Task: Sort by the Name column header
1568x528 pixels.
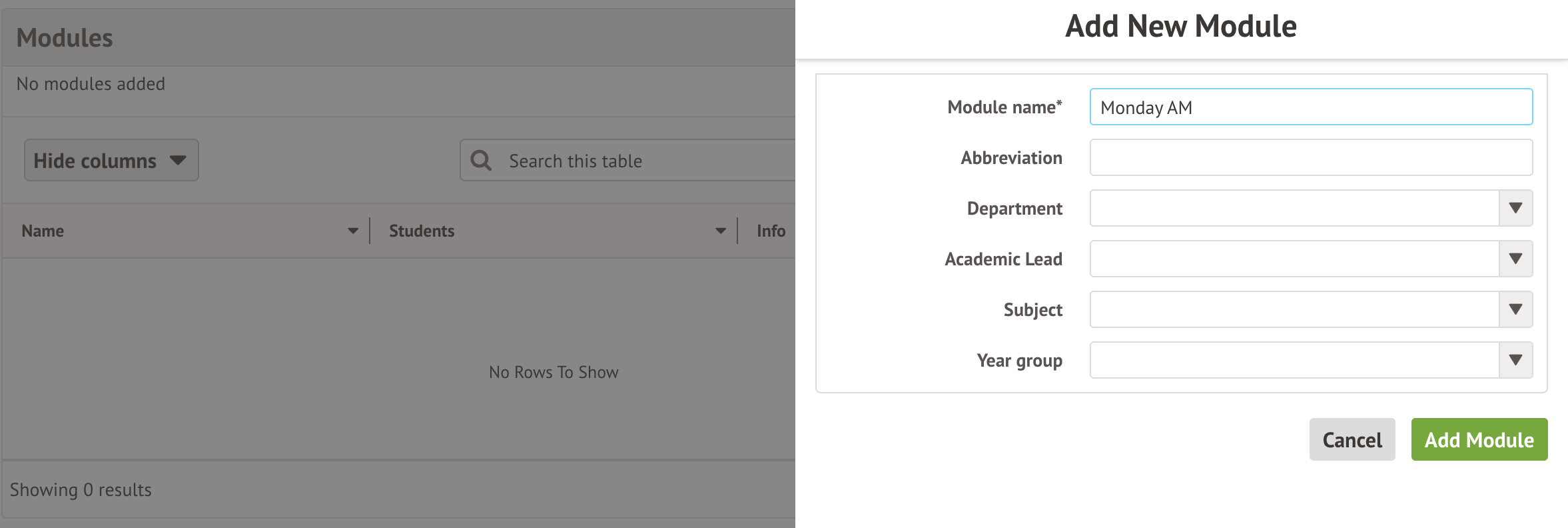Action: coord(43,231)
